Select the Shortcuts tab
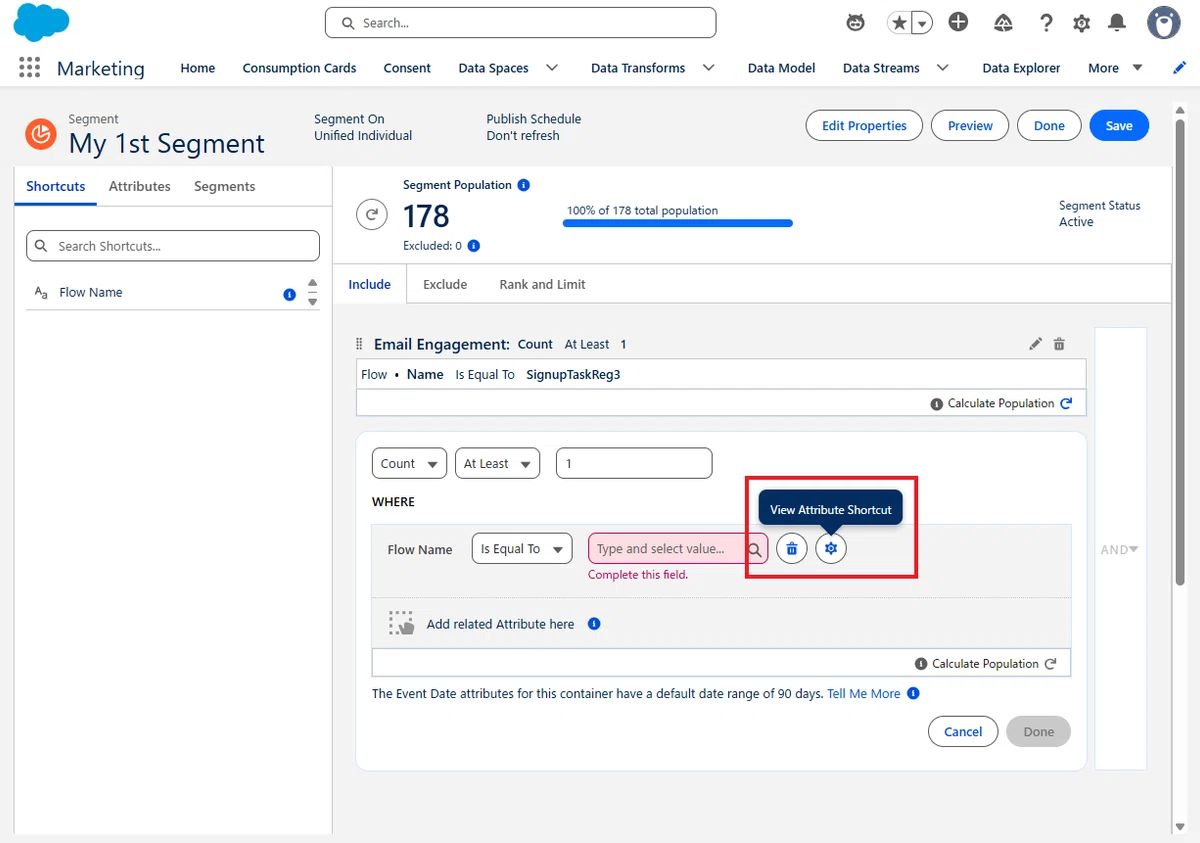 (x=56, y=186)
